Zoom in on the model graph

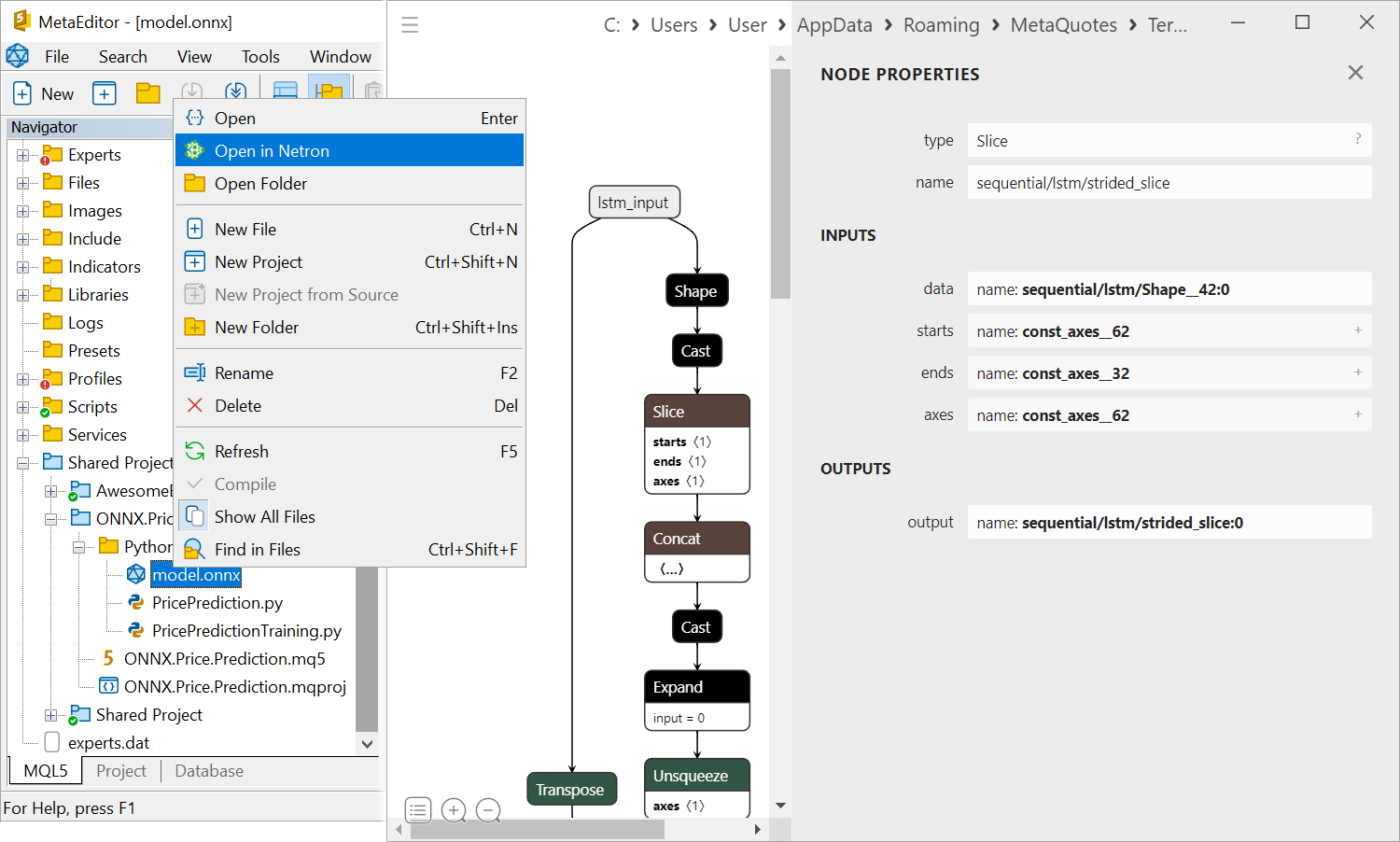455,810
